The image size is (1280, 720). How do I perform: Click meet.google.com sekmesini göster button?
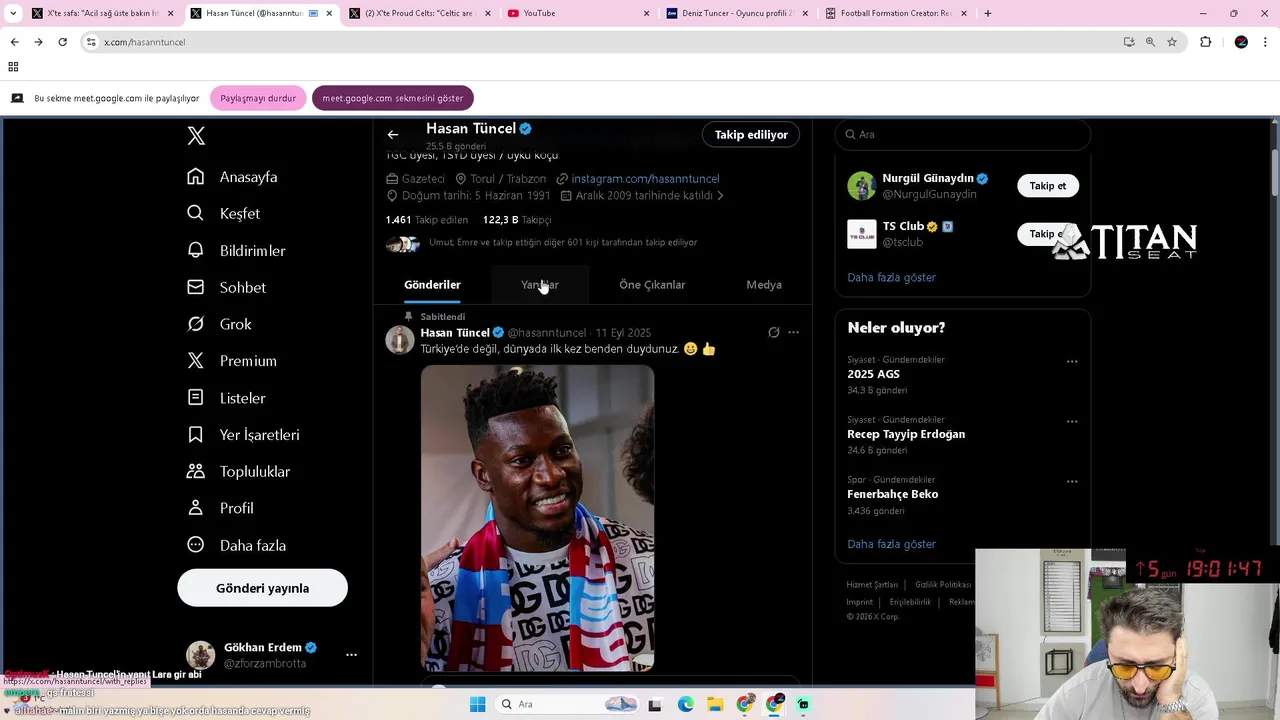[x=393, y=98]
